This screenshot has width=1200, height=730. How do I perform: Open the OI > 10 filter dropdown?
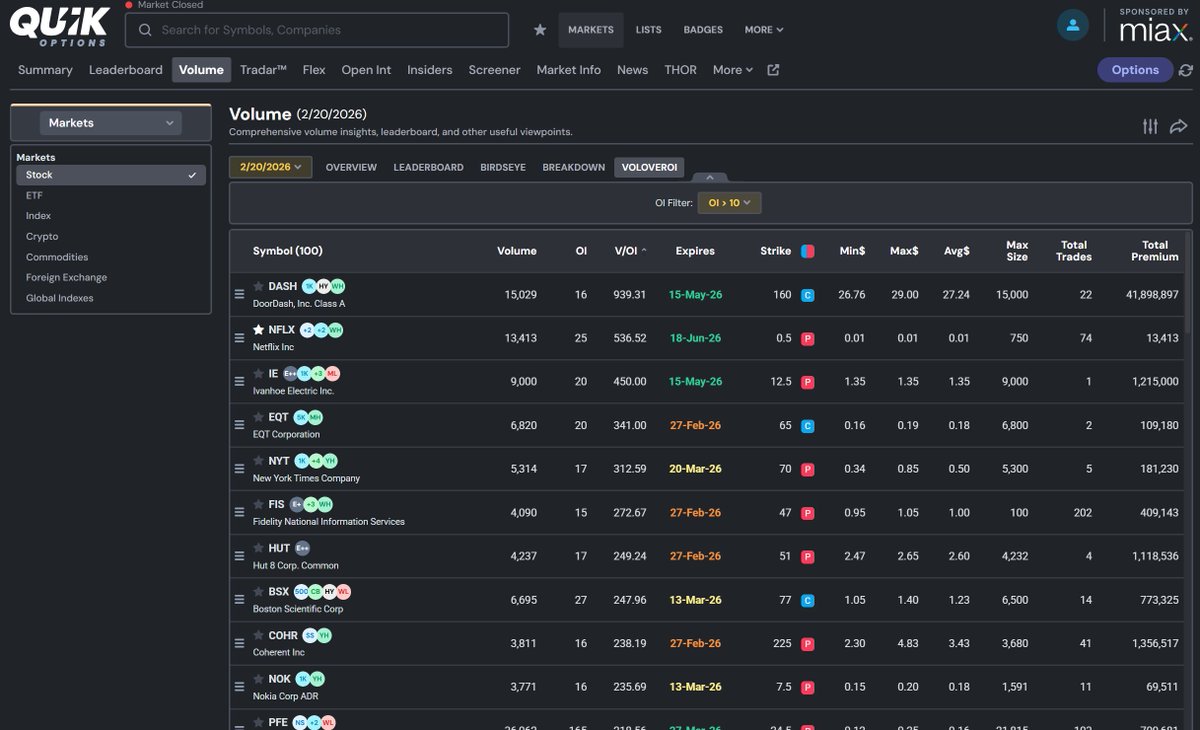point(729,203)
